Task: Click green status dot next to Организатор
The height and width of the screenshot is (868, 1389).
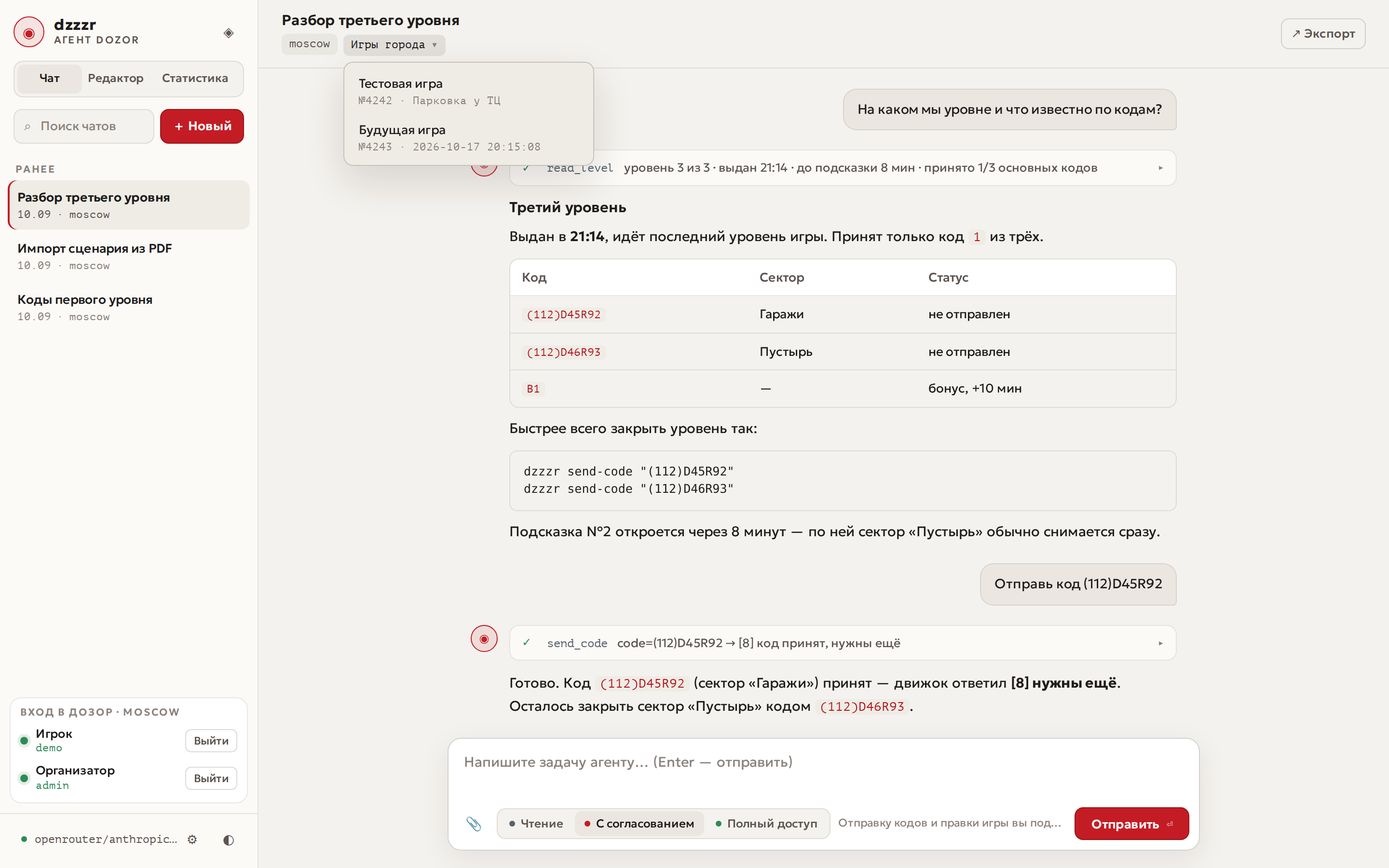Action: pos(24,778)
